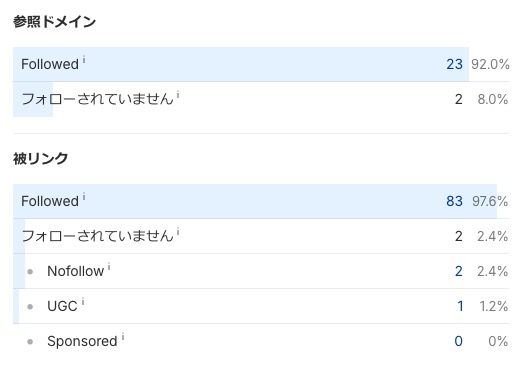Click the 97.6% followed backlinks bar
Image resolution: width=515 pixels, height=365 pixels.
click(255, 201)
